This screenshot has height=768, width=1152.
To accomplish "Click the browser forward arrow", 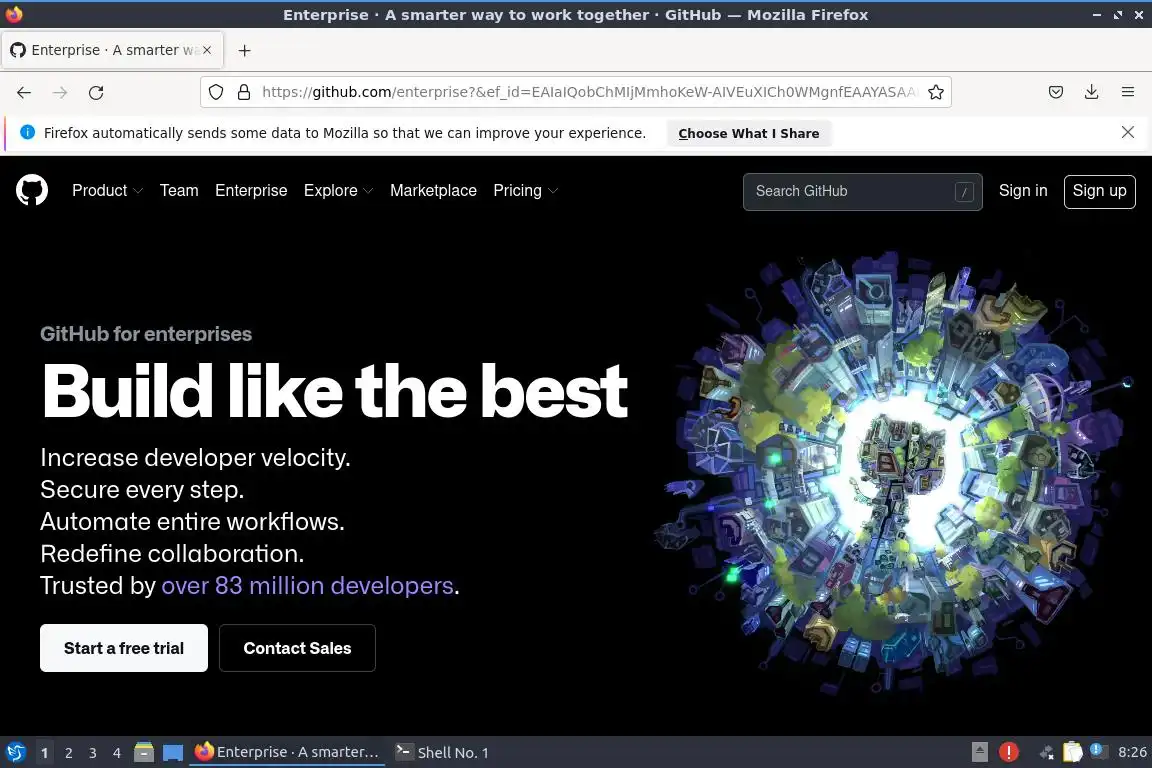I will pyautogui.click(x=60, y=93).
